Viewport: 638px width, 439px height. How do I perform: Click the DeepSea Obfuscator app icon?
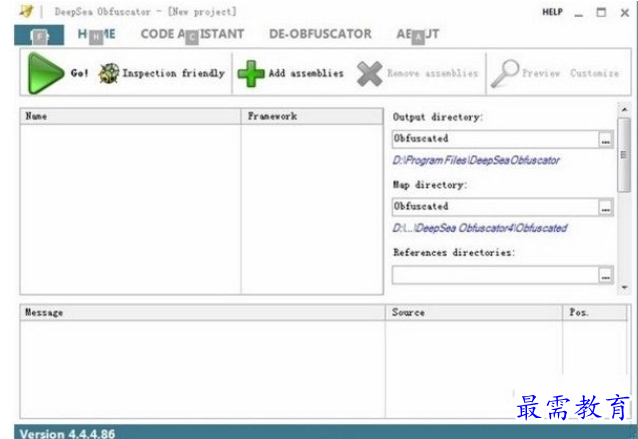26,11
